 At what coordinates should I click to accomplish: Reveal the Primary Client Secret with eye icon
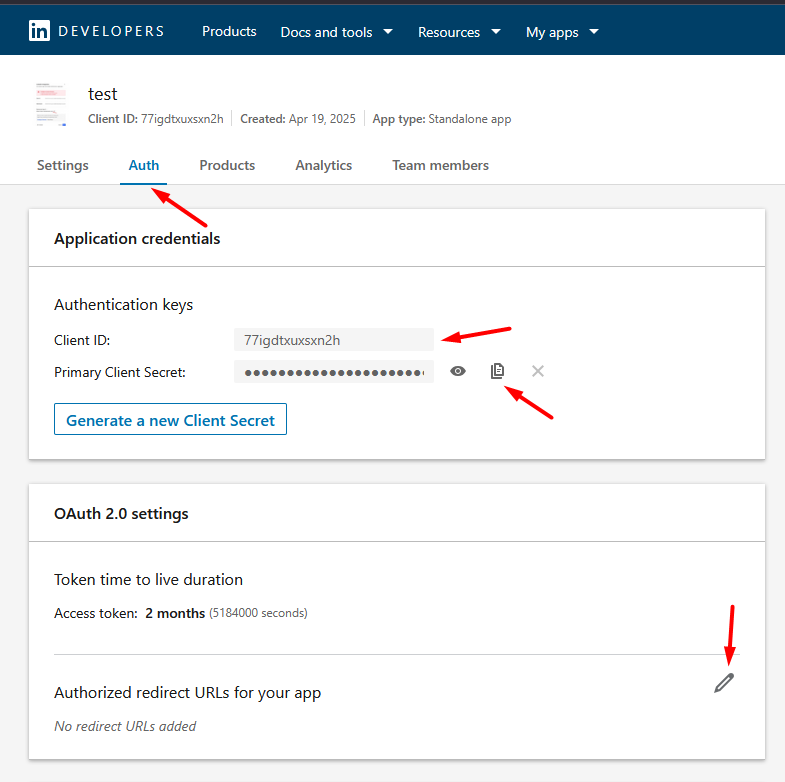click(x=458, y=371)
